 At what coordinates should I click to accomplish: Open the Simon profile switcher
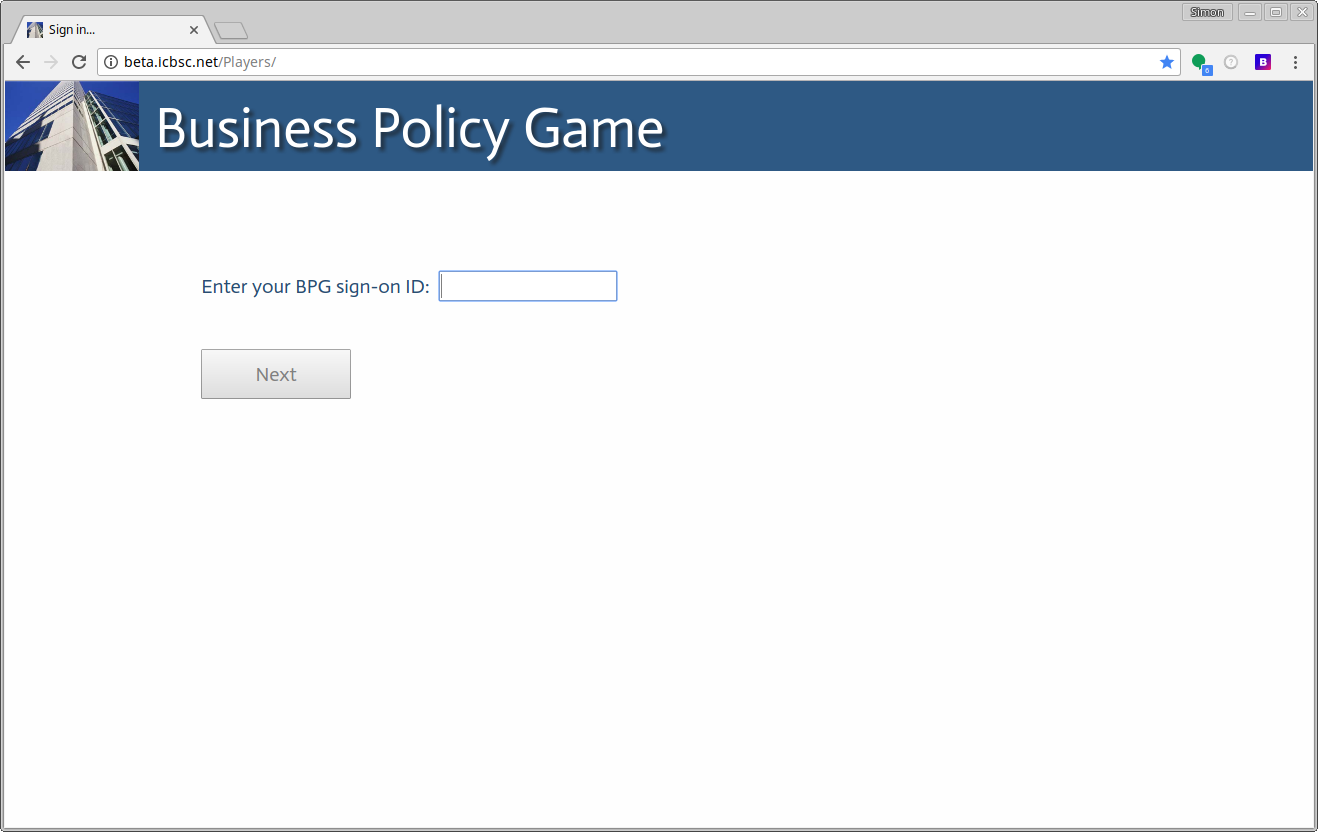pos(1207,12)
